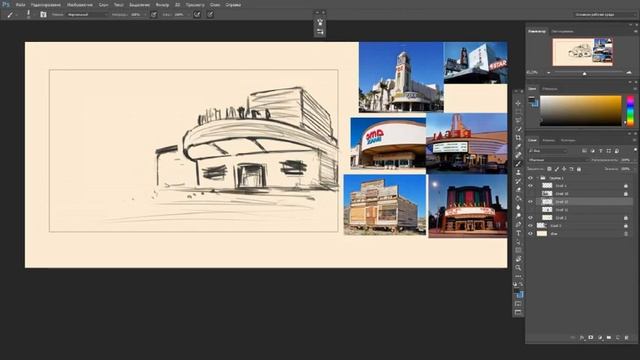Switch to the Каналы tab
The height and width of the screenshot is (360, 640).
pos(549,140)
